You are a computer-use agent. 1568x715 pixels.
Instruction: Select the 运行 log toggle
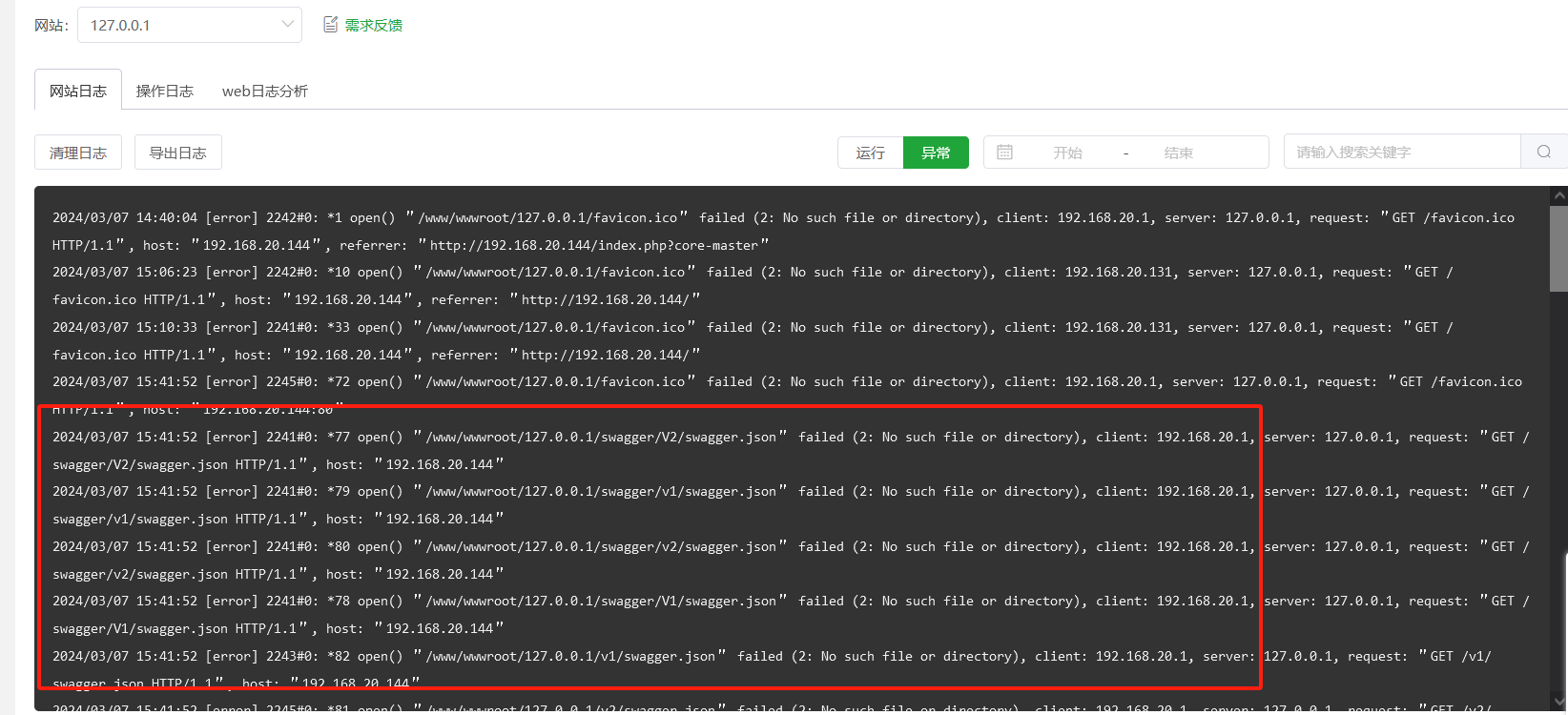click(870, 153)
